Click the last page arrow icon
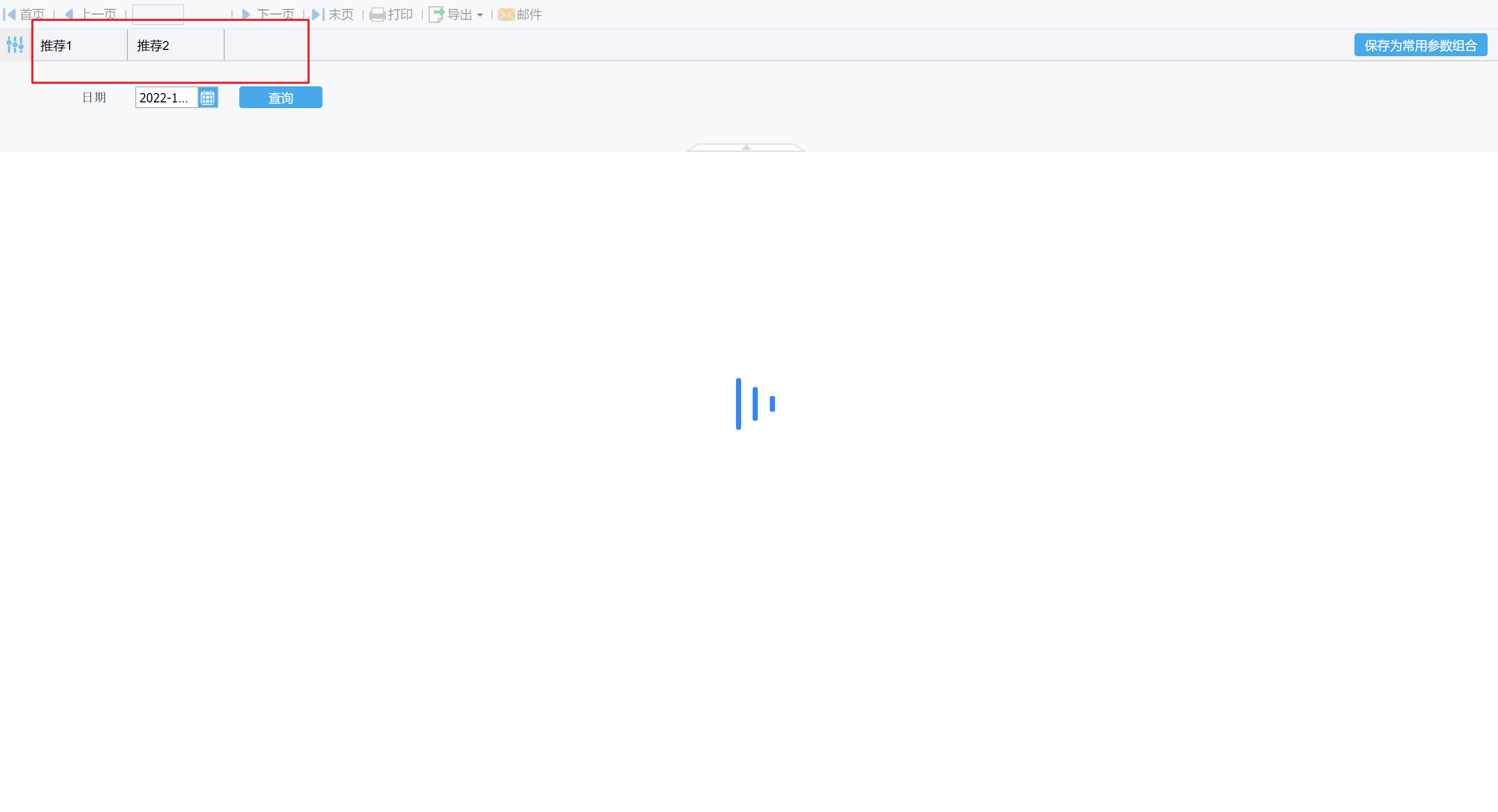 tap(318, 14)
